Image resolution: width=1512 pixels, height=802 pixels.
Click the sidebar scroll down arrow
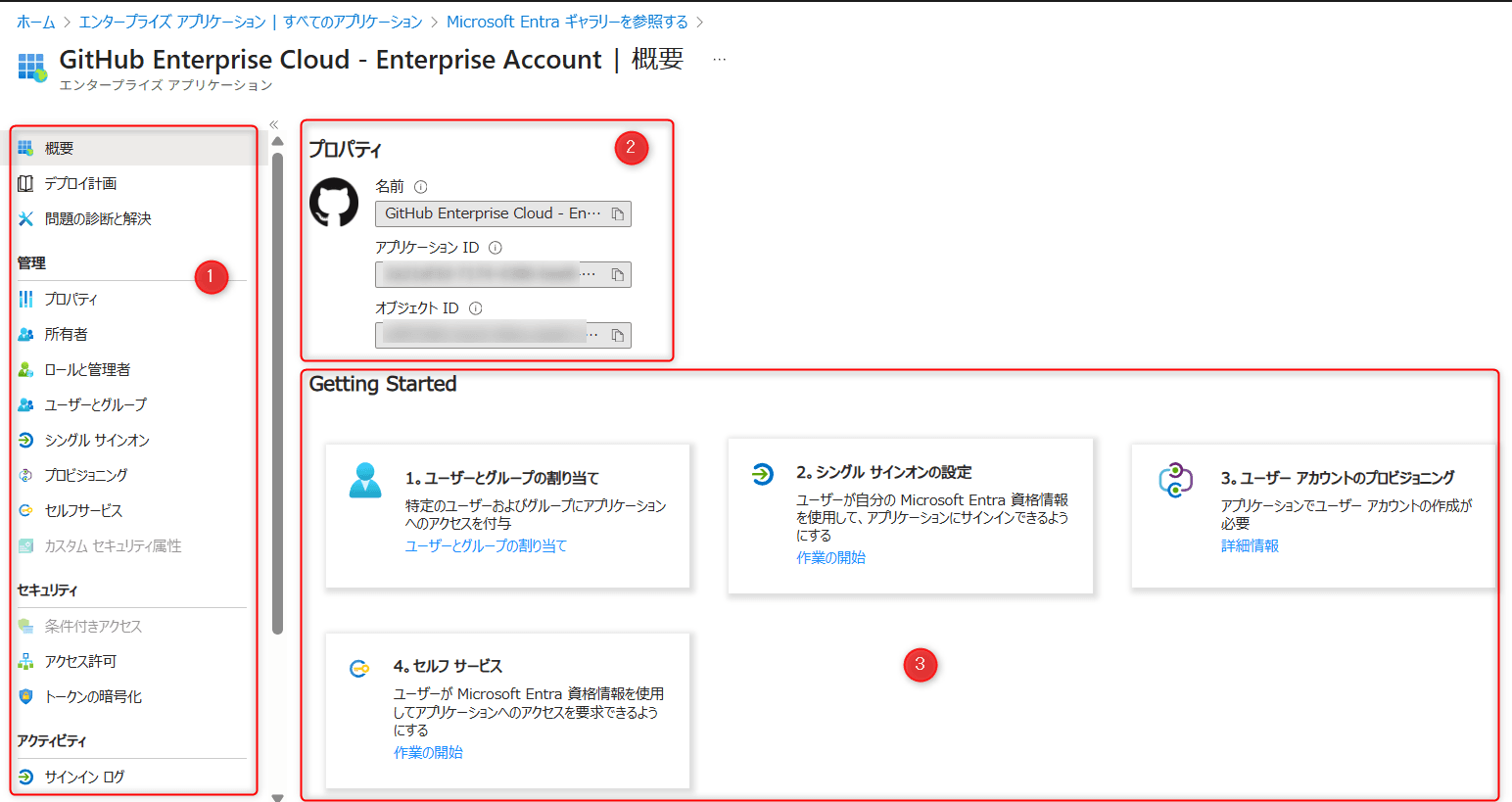pos(277,797)
